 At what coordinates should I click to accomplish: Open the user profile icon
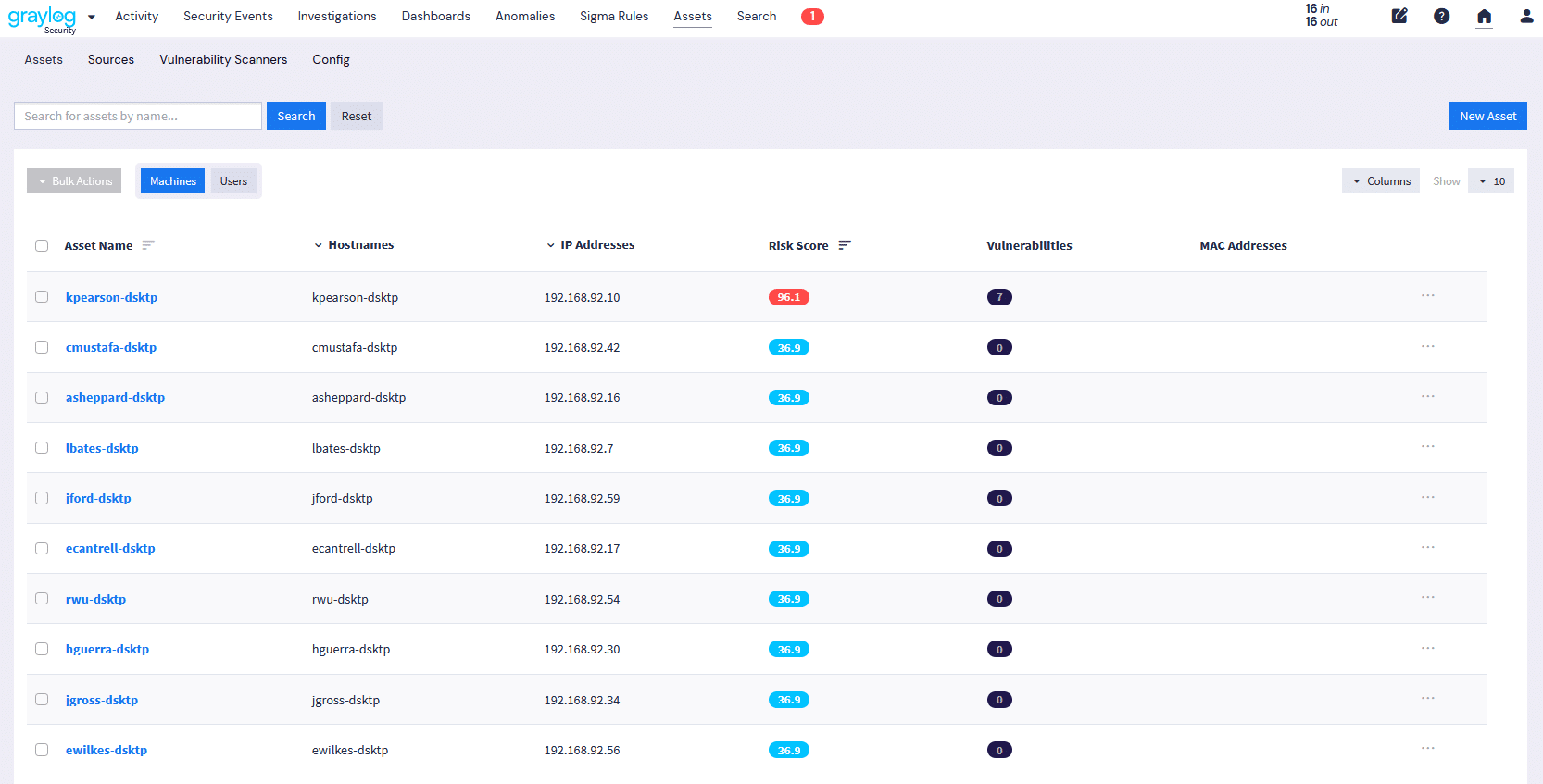click(x=1526, y=16)
